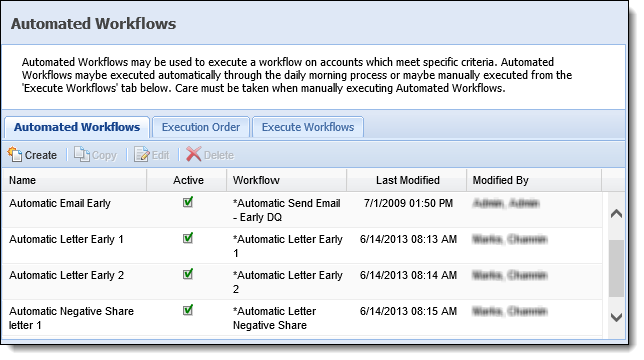Select the Automatic Email Early row name
Viewport: 644px width, 360px height.
click(x=60, y=203)
